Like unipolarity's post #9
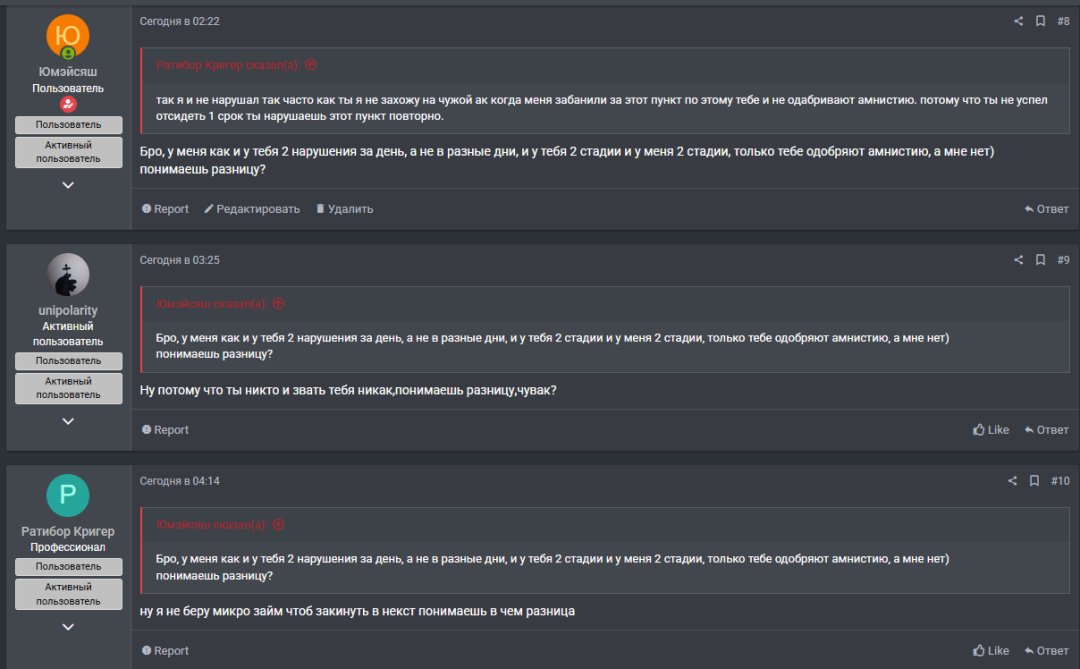Screen dimensions: 1080x669 point(991,430)
